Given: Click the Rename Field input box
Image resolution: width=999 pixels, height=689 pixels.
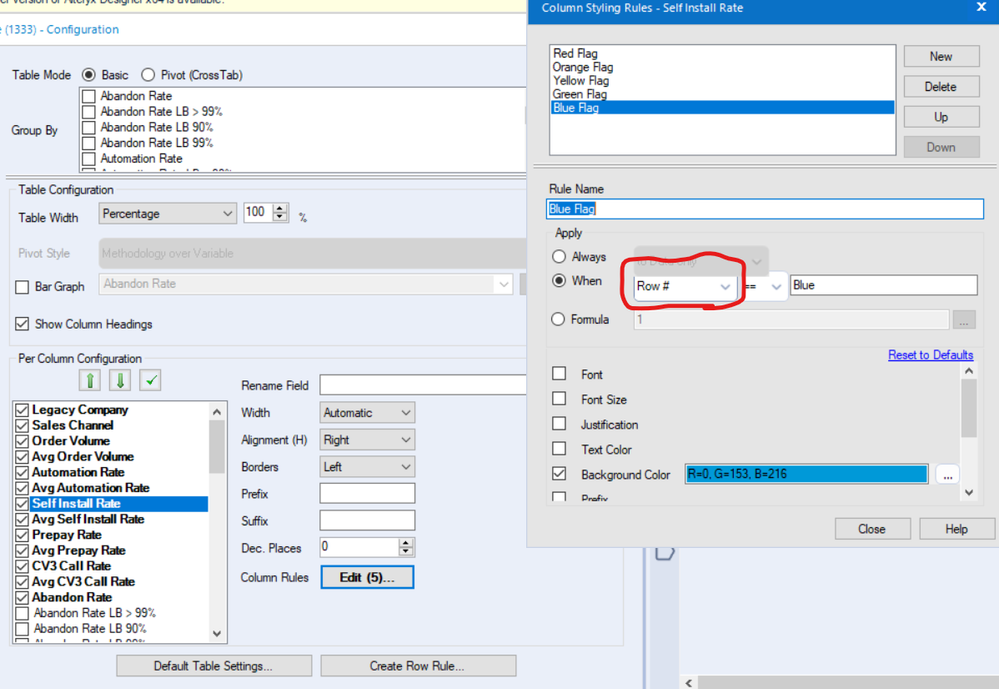Looking at the screenshot, I should tap(423, 385).
